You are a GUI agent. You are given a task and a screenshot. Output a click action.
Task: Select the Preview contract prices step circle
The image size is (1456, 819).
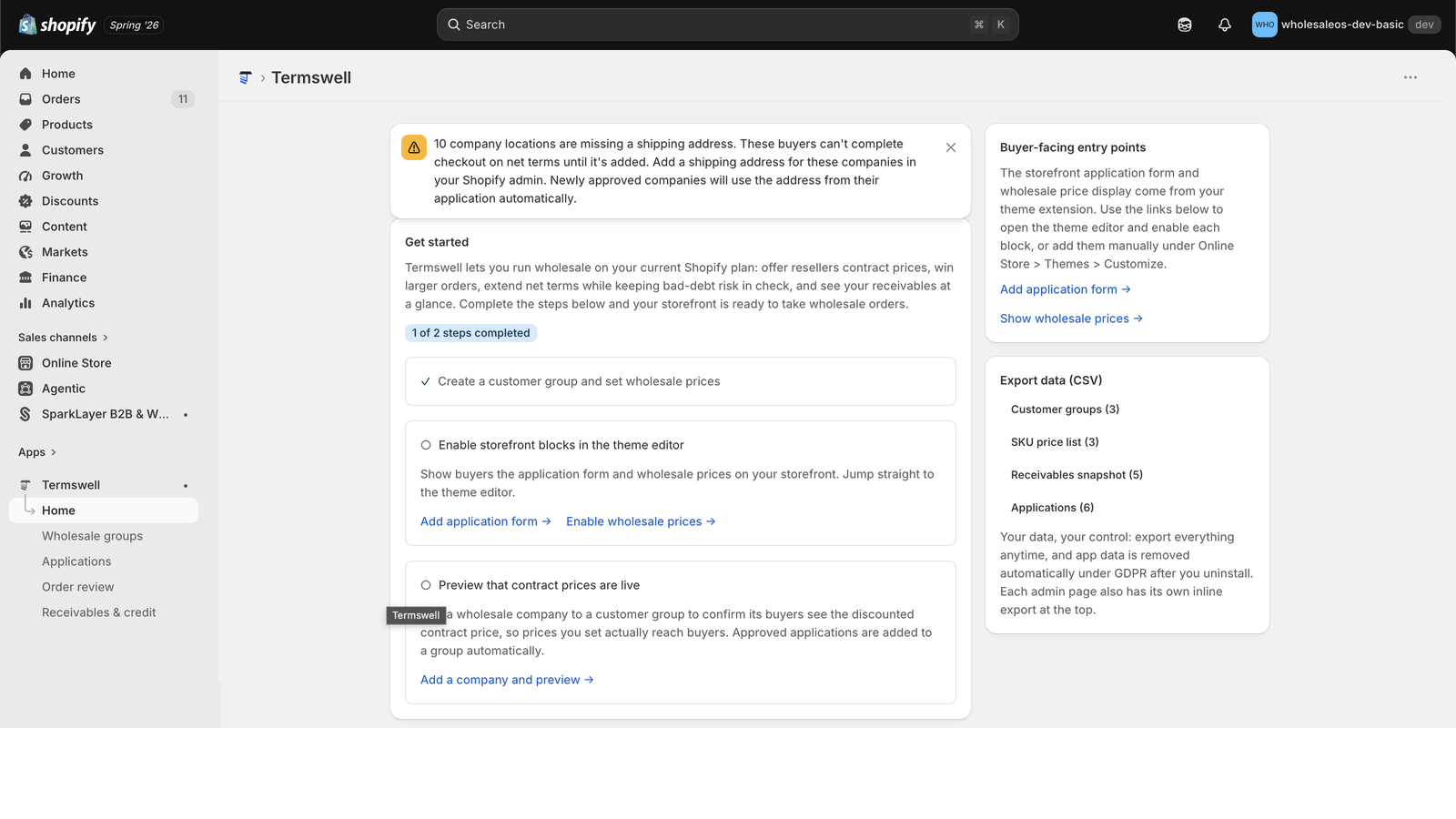(426, 585)
